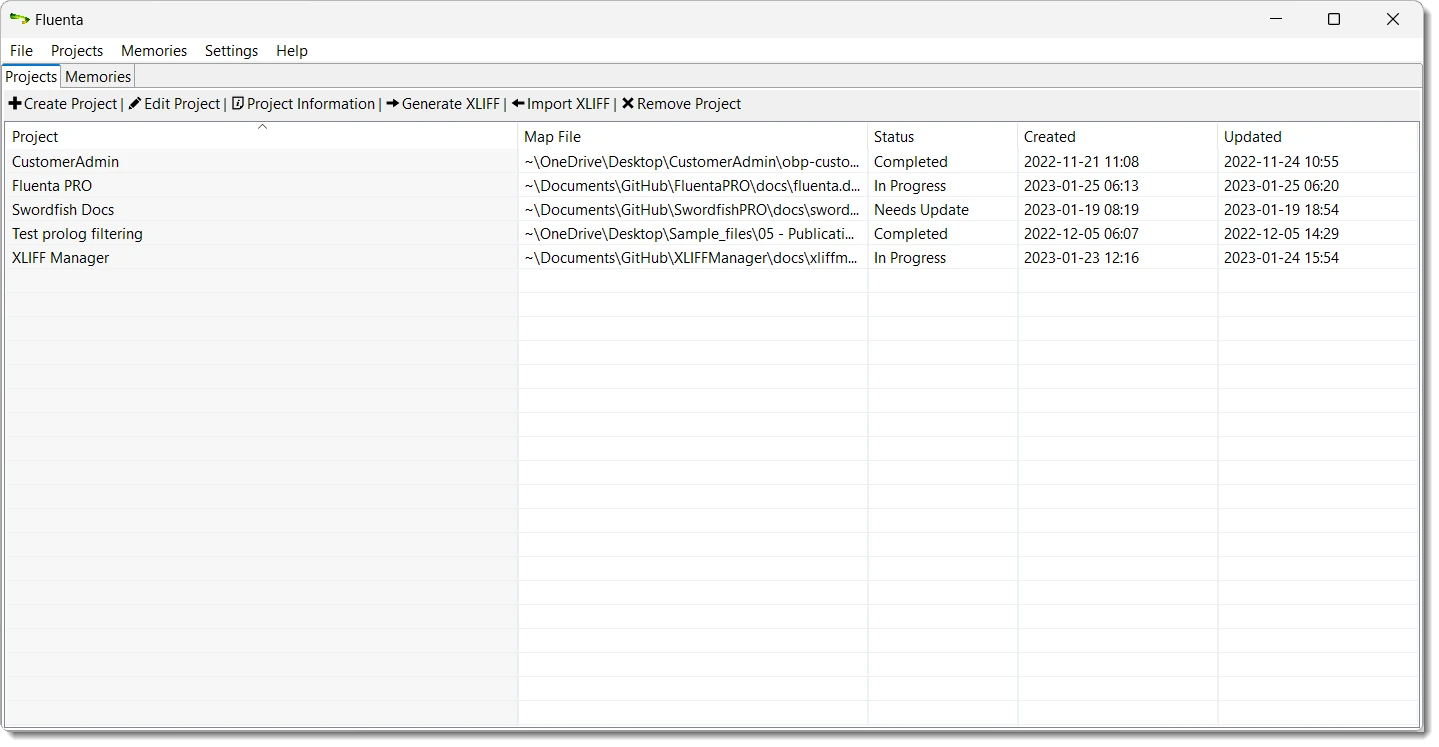Screen dimensions: 1439x747
Task: Click Completed status of Test prolog filtering
Action: pos(910,234)
